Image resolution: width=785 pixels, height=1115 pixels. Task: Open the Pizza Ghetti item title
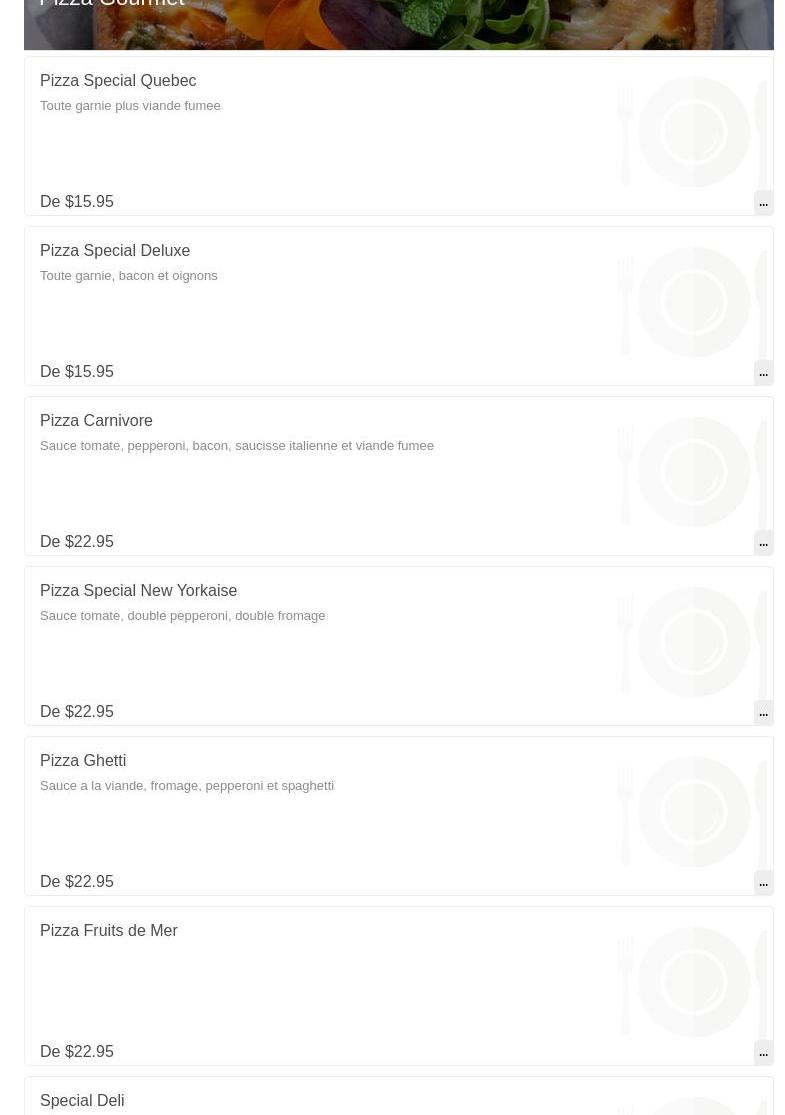[x=83, y=761]
